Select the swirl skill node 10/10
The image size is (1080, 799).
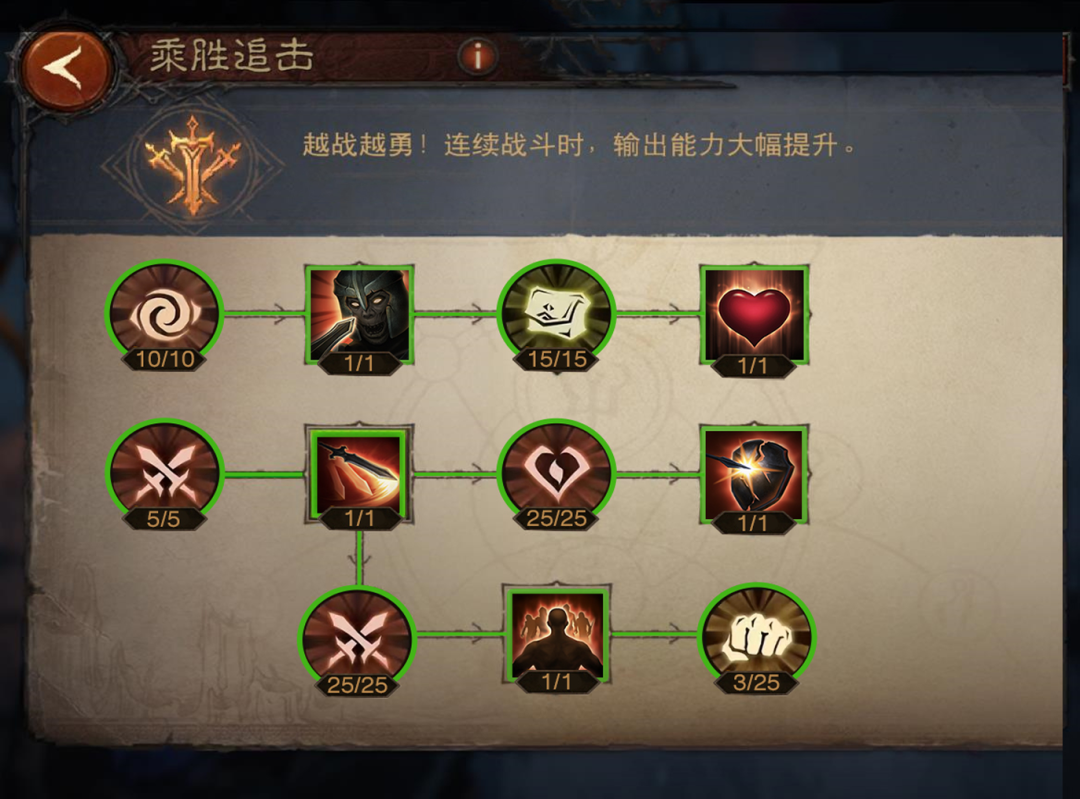[165, 315]
